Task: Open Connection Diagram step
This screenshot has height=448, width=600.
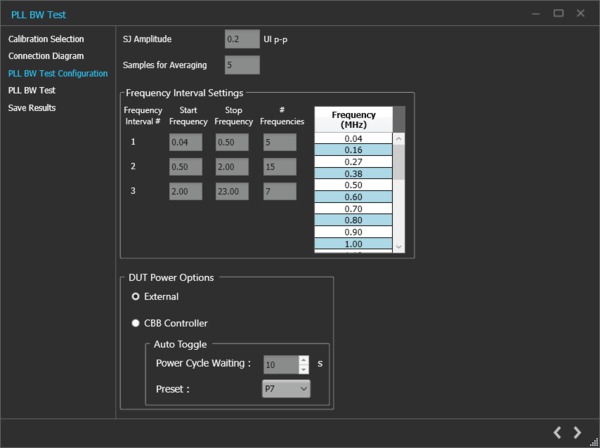Action: click(x=46, y=56)
